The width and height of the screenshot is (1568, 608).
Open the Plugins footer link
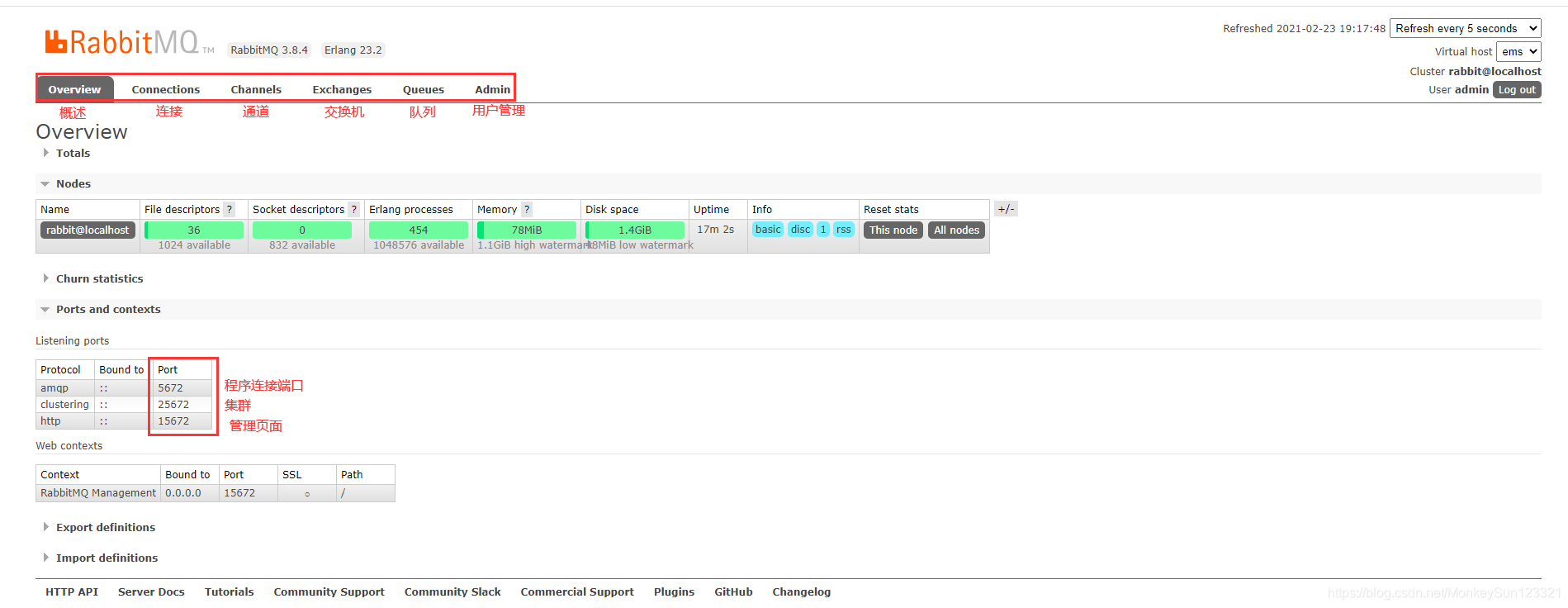click(674, 591)
